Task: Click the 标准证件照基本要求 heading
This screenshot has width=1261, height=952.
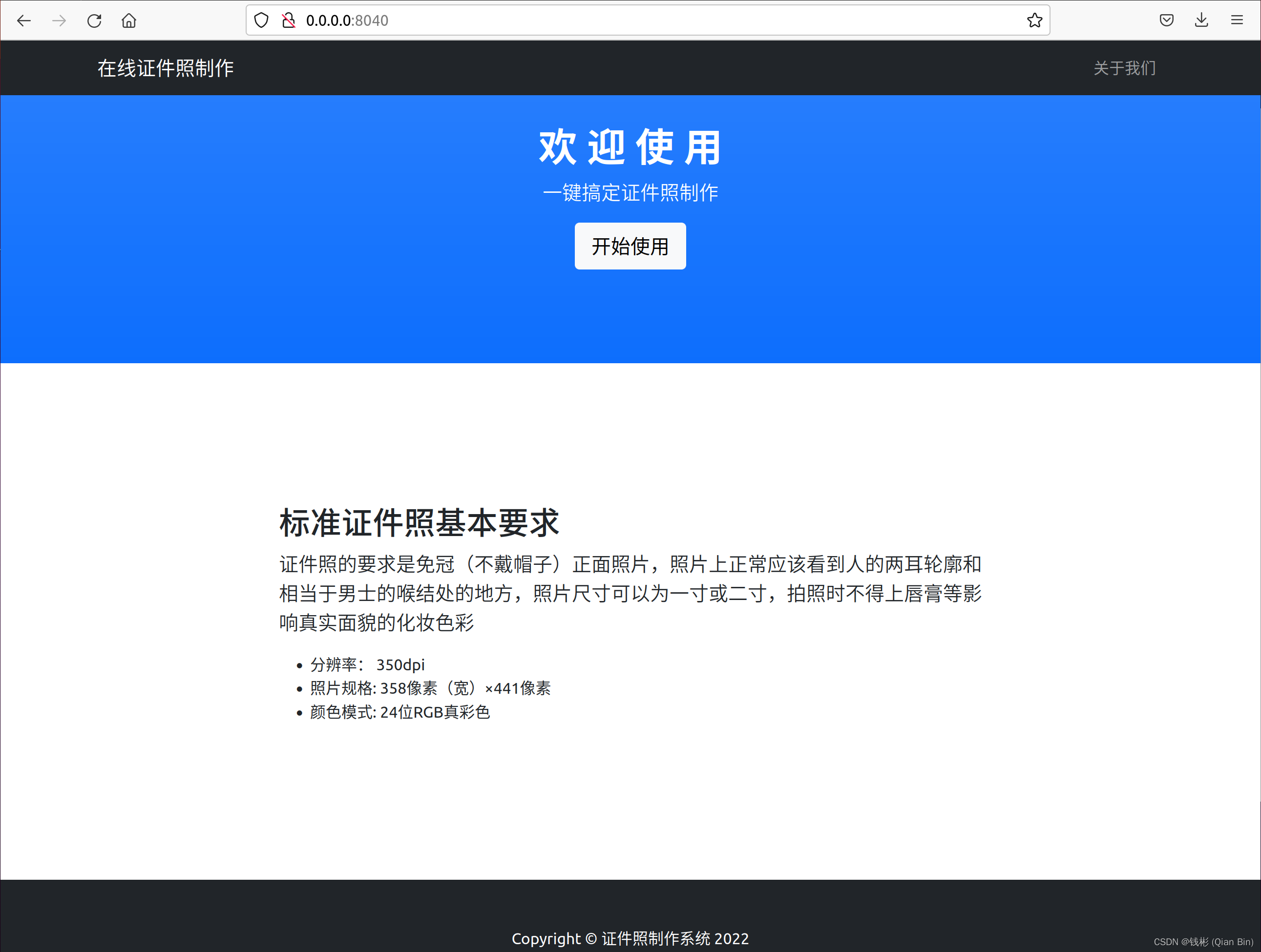Action: [x=419, y=523]
